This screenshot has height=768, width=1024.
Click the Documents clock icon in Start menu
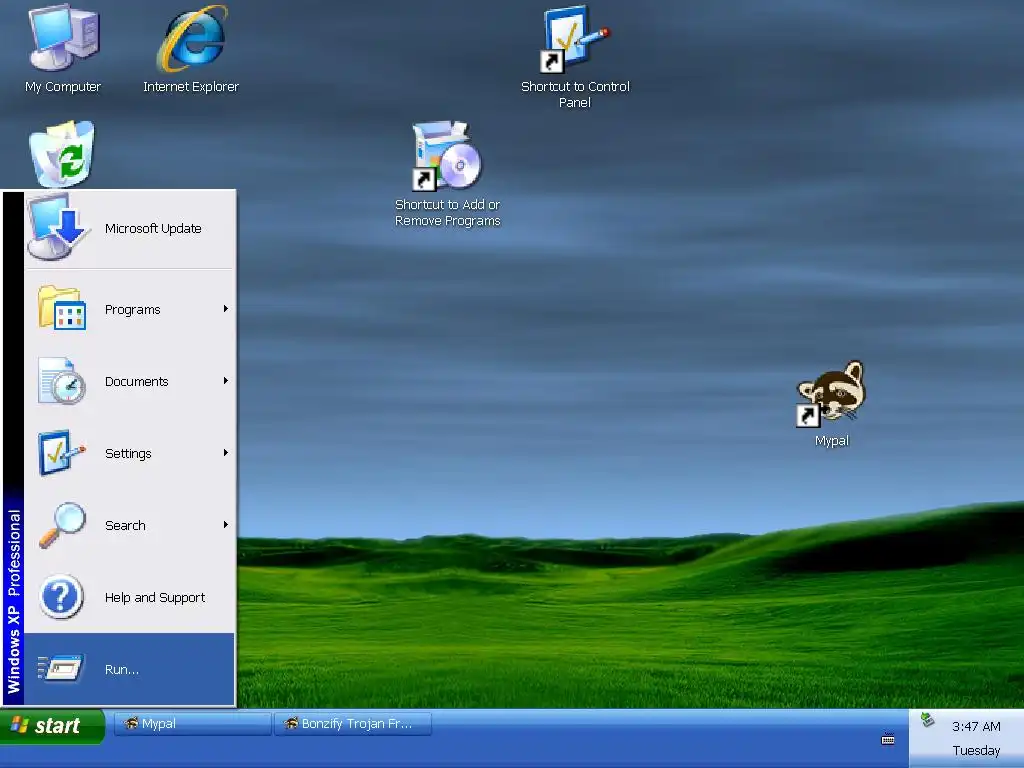coord(61,381)
